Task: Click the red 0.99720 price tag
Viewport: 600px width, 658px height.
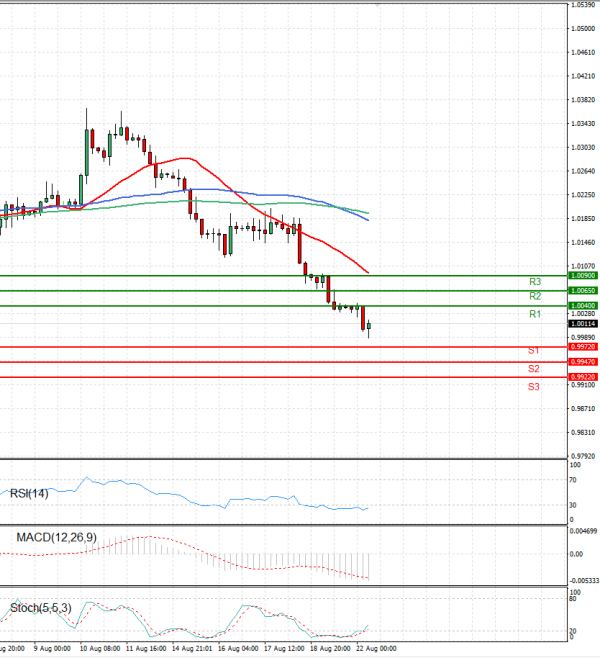Action: pyautogui.click(x=583, y=347)
